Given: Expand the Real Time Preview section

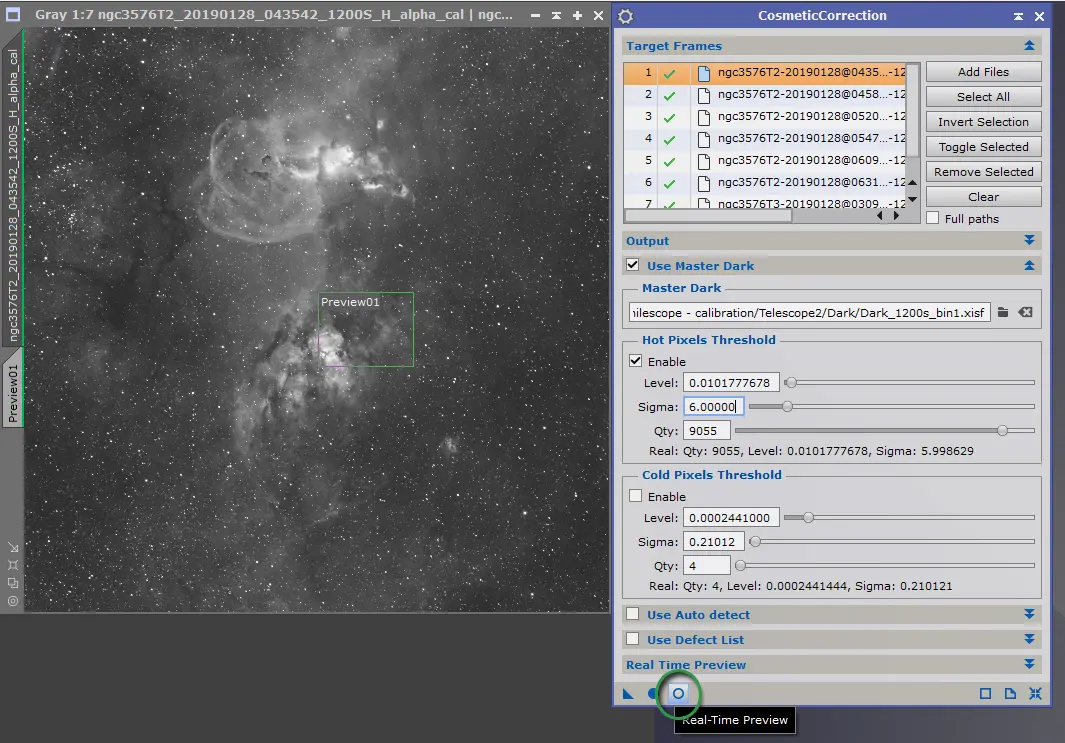Looking at the screenshot, I should tap(1029, 664).
